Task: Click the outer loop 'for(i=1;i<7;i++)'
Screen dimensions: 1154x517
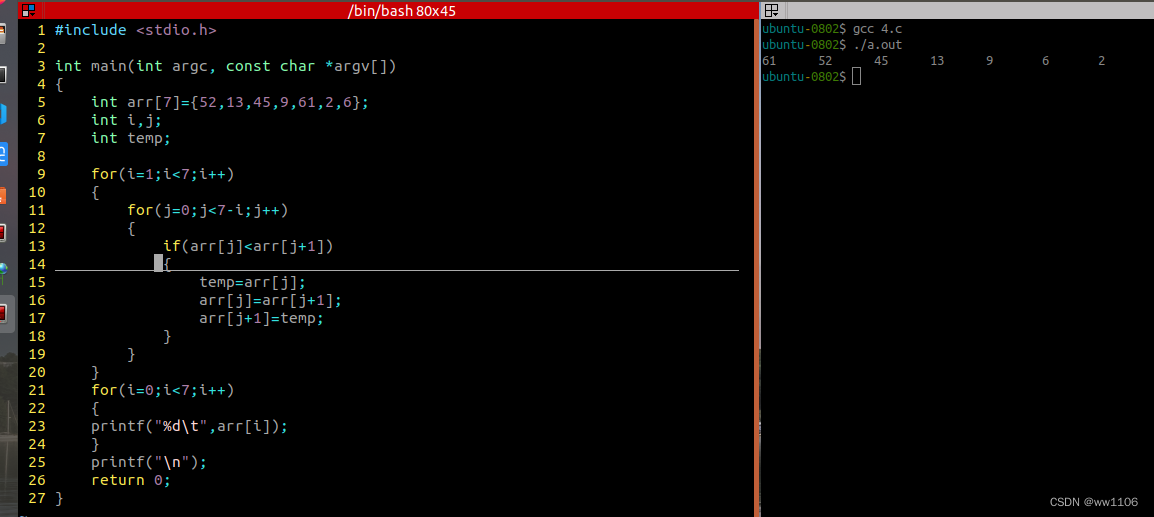Action: 163,174
